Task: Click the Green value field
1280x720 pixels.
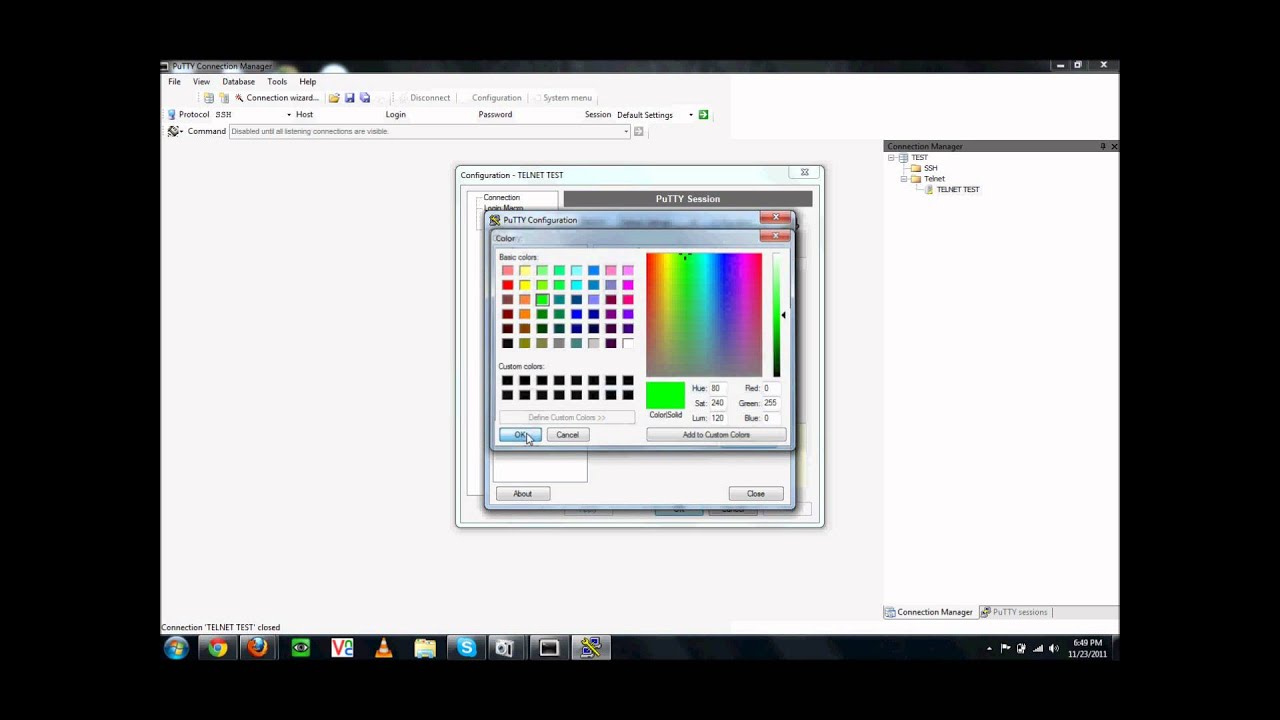Action: pos(772,403)
